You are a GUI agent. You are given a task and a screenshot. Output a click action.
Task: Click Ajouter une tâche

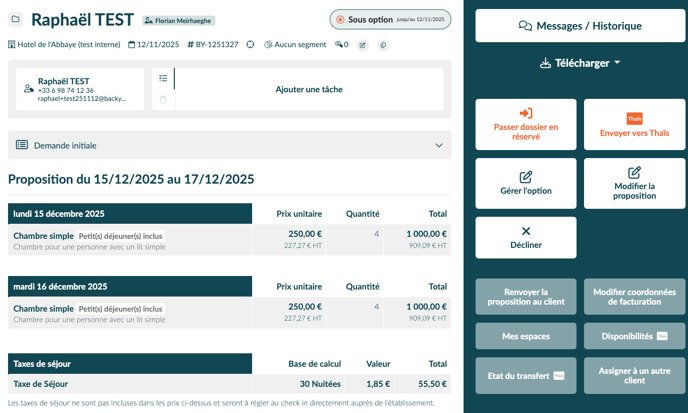point(309,89)
